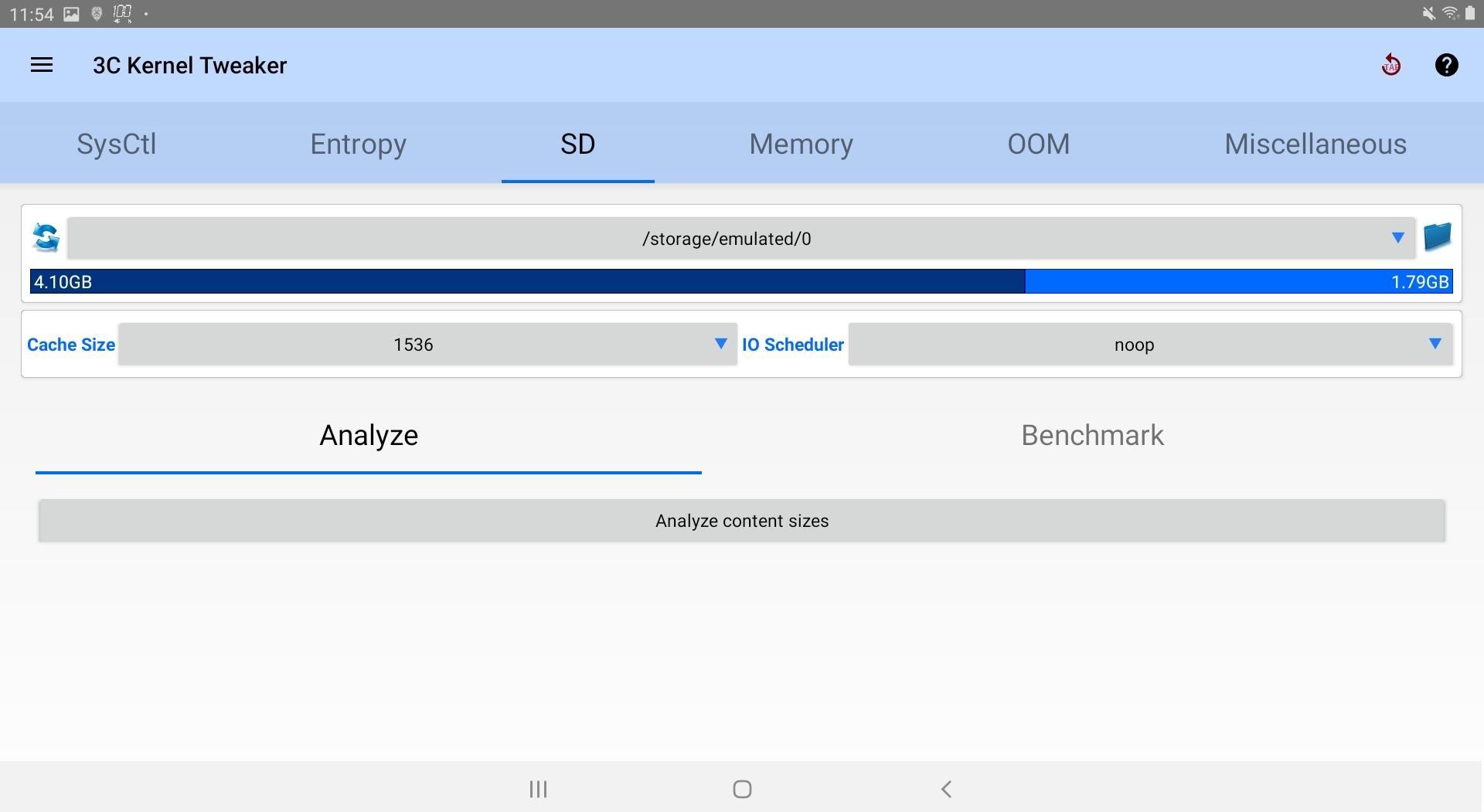Refresh storage info with the sync icon

click(46, 237)
